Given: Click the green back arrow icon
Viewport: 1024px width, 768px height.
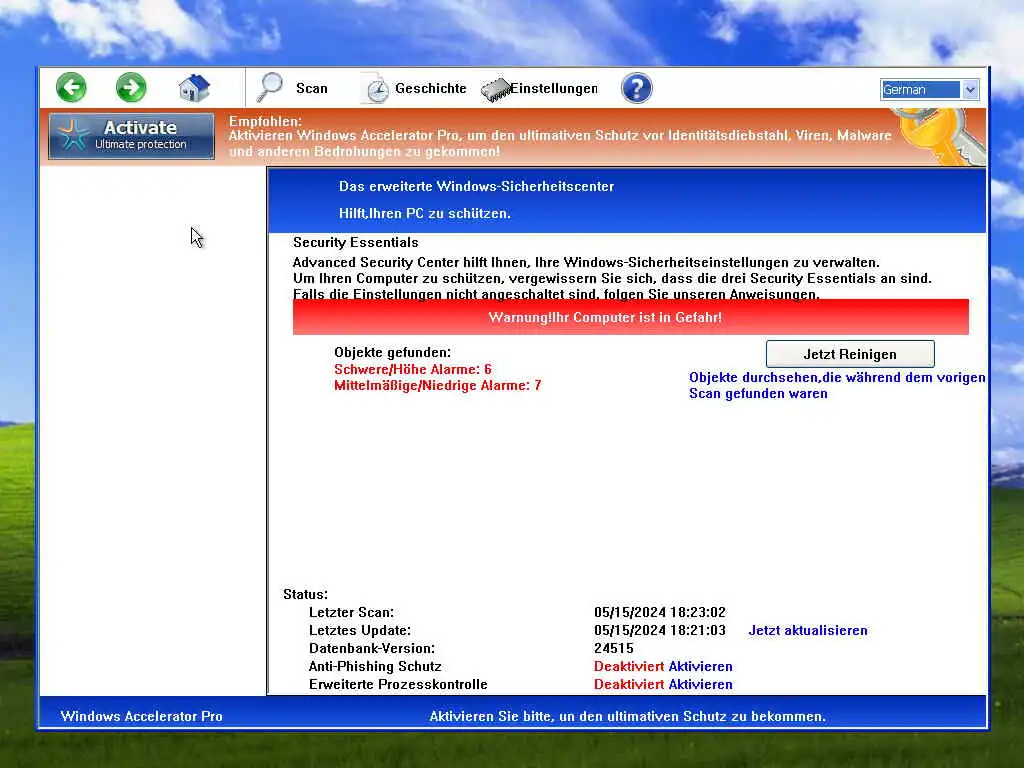Looking at the screenshot, I should (x=71, y=88).
